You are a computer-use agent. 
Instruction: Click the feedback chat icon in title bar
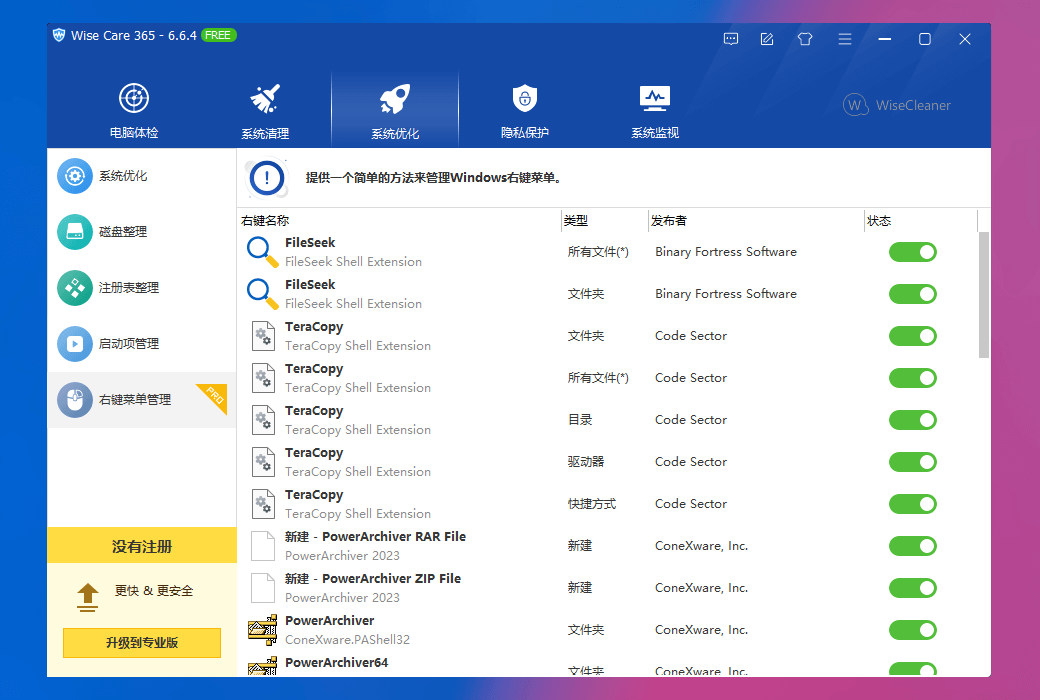pos(730,39)
